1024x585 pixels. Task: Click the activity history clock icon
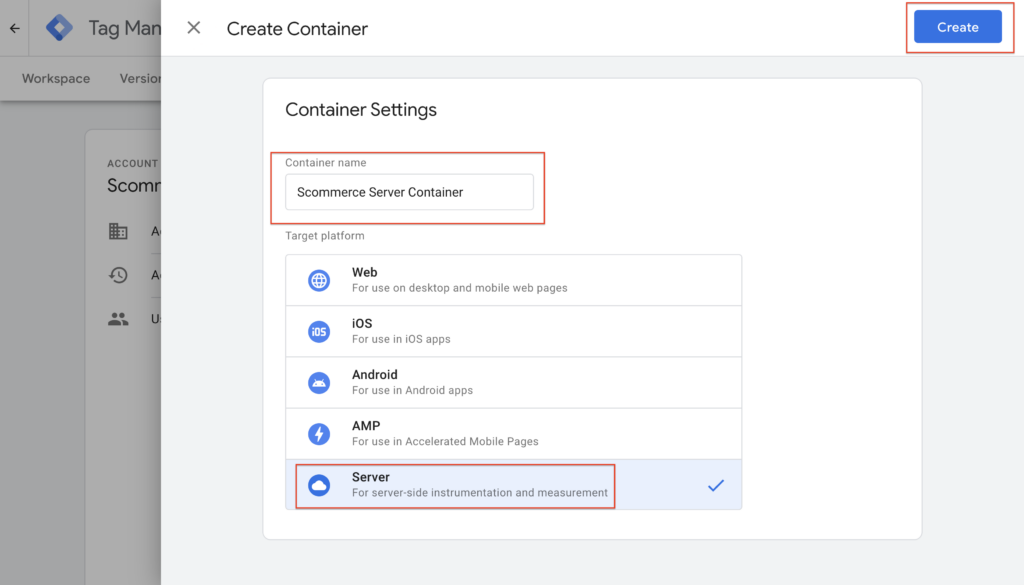point(118,275)
